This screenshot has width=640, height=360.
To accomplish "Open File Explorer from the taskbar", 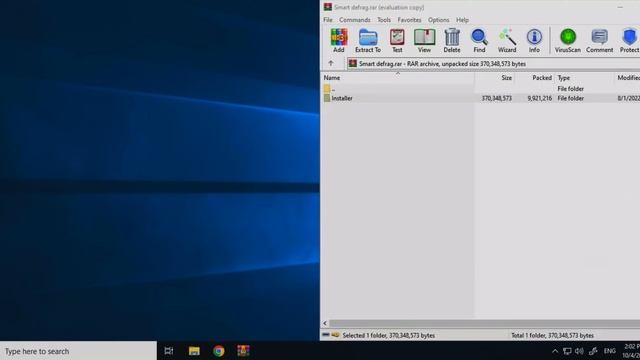I will [x=194, y=351].
